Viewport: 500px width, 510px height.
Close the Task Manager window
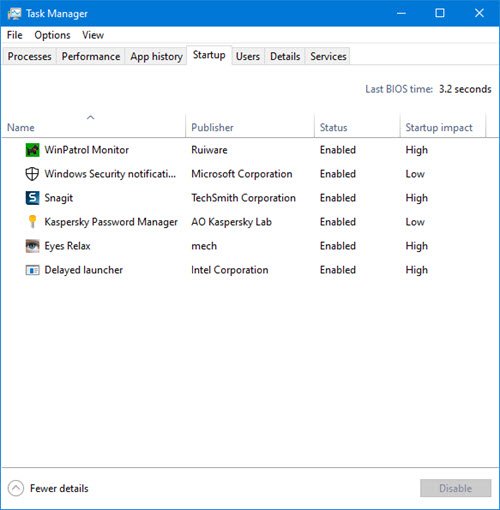[x=479, y=13]
